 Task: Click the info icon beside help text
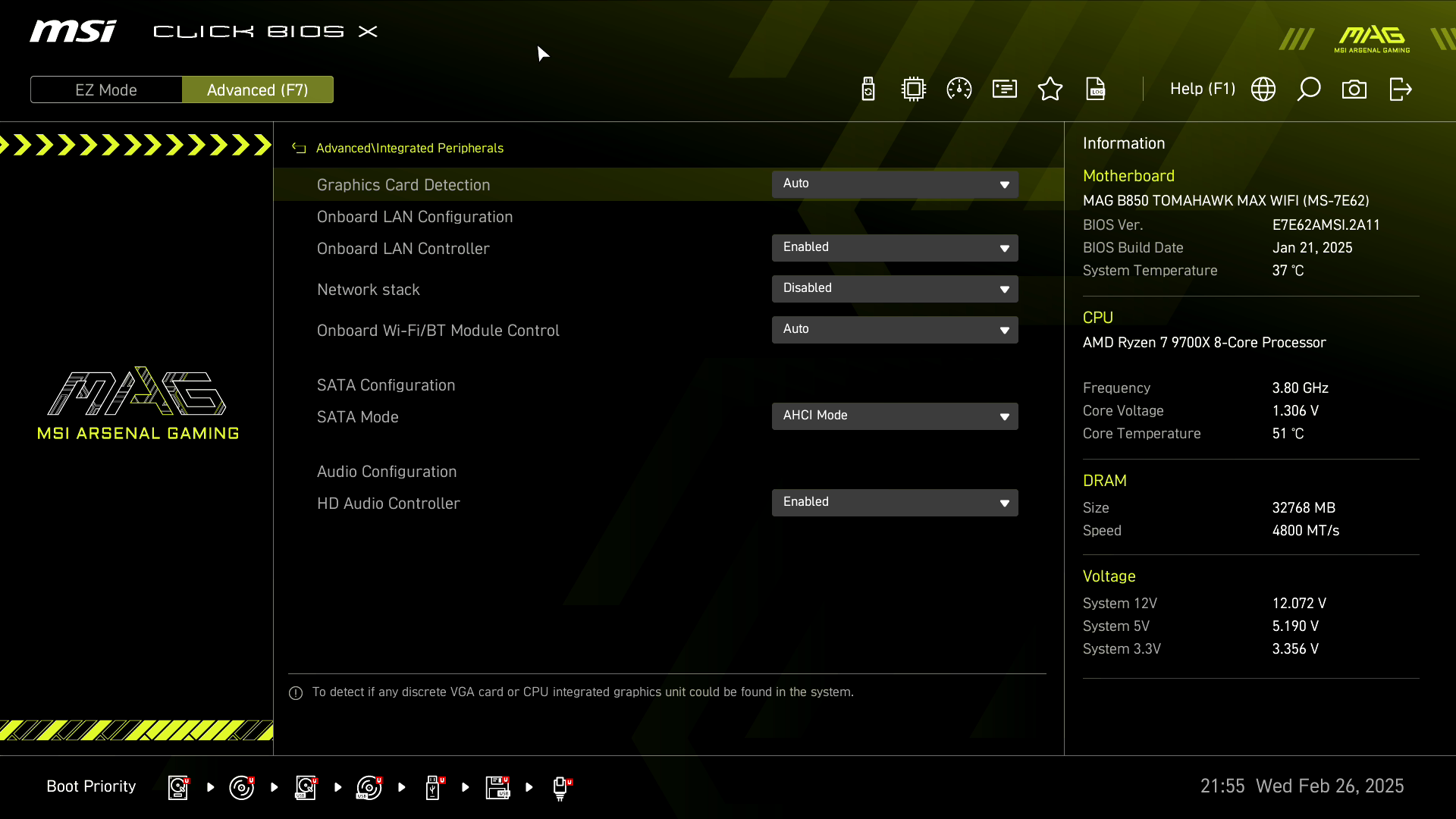point(296,693)
